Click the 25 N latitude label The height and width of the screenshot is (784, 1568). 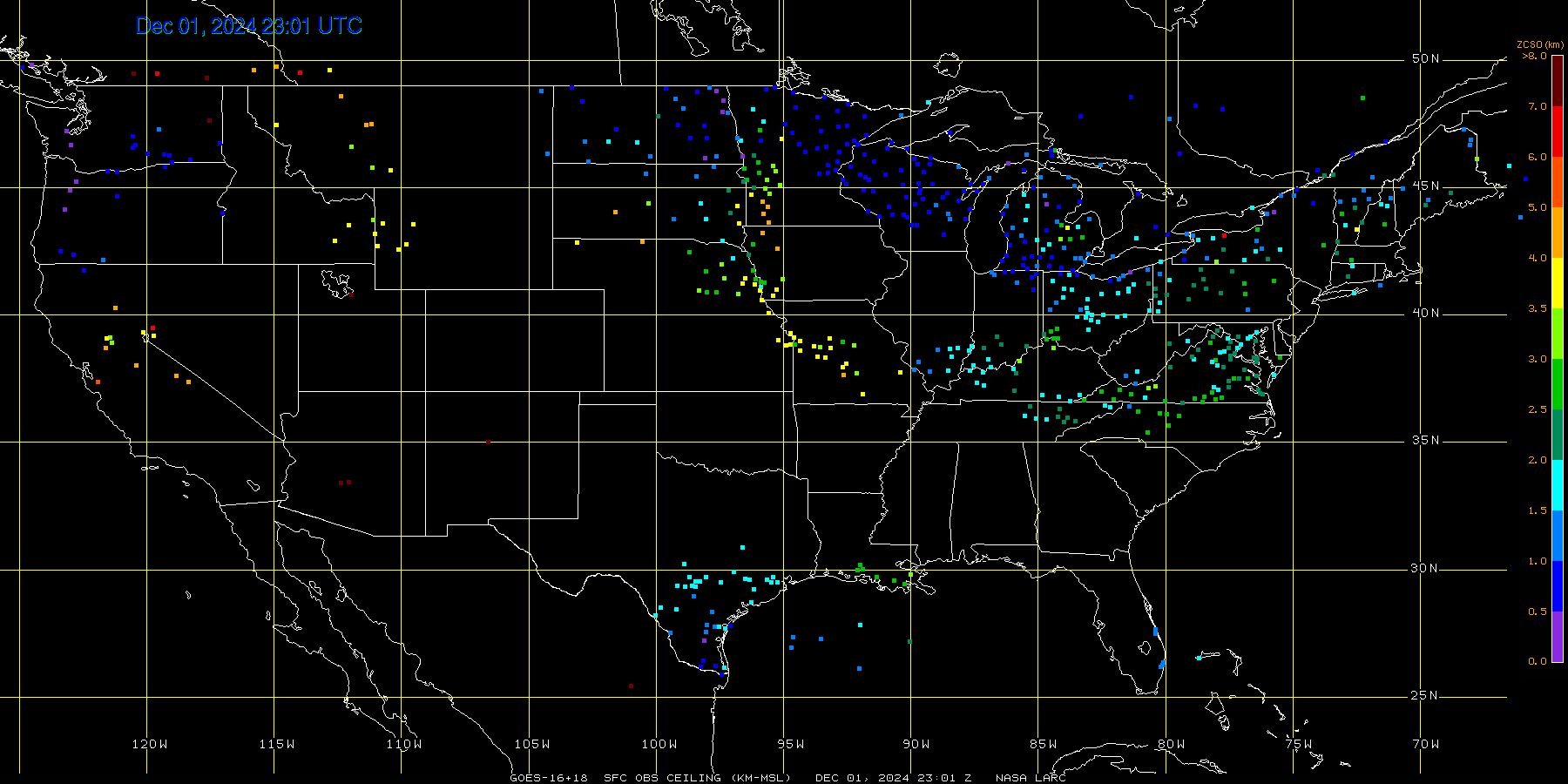[x=1425, y=696]
